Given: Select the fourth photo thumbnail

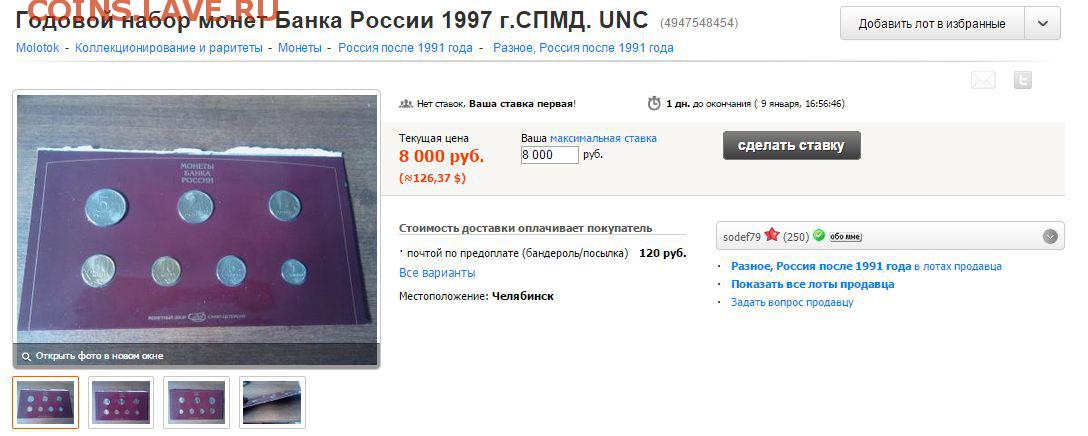Looking at the screenshot, I should 272,402.
